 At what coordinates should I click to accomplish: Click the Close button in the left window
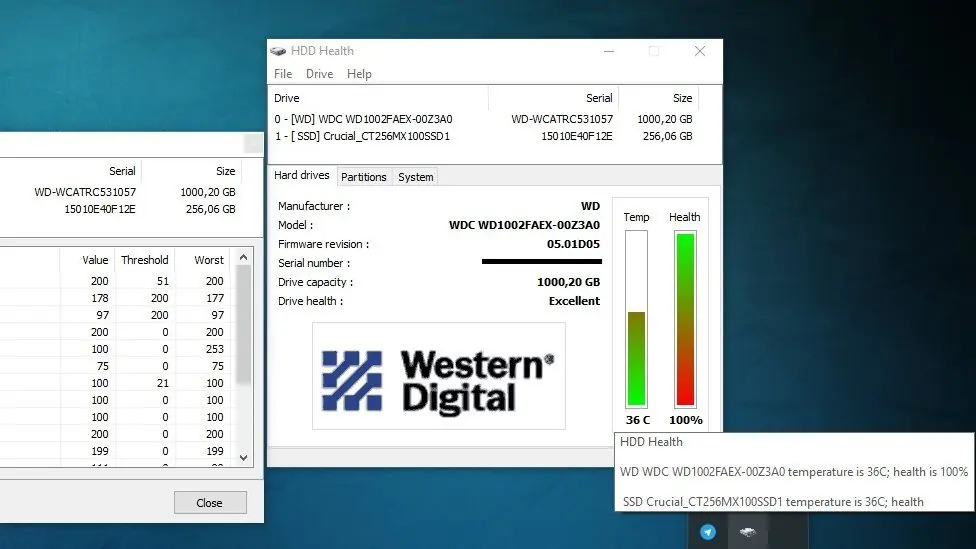[210, 502]
